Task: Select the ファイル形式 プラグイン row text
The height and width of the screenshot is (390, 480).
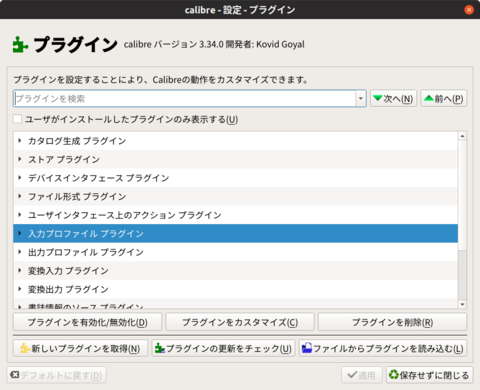Action: [x=77, y=196]
